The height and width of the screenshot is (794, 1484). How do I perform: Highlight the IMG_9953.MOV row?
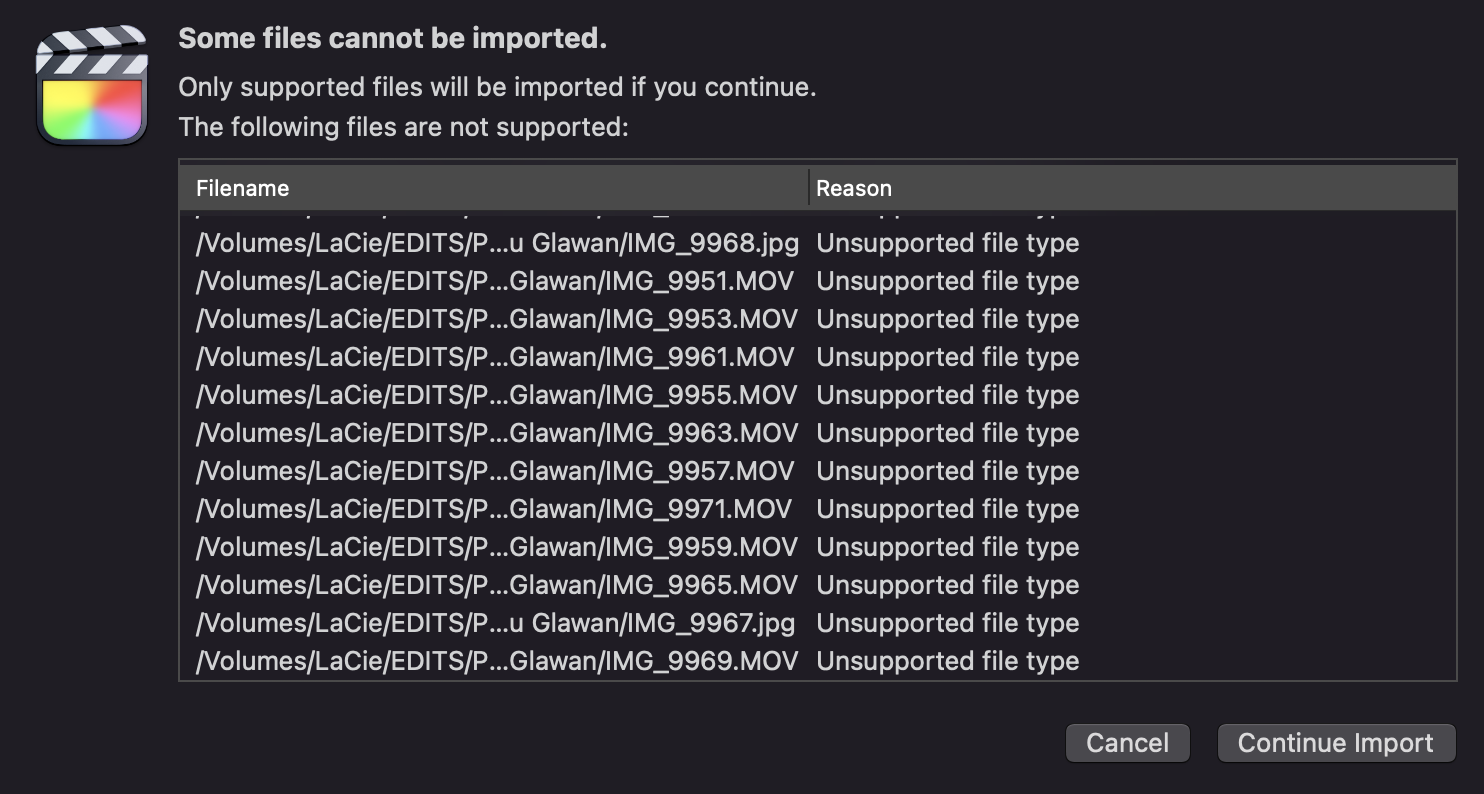(496, 319)
